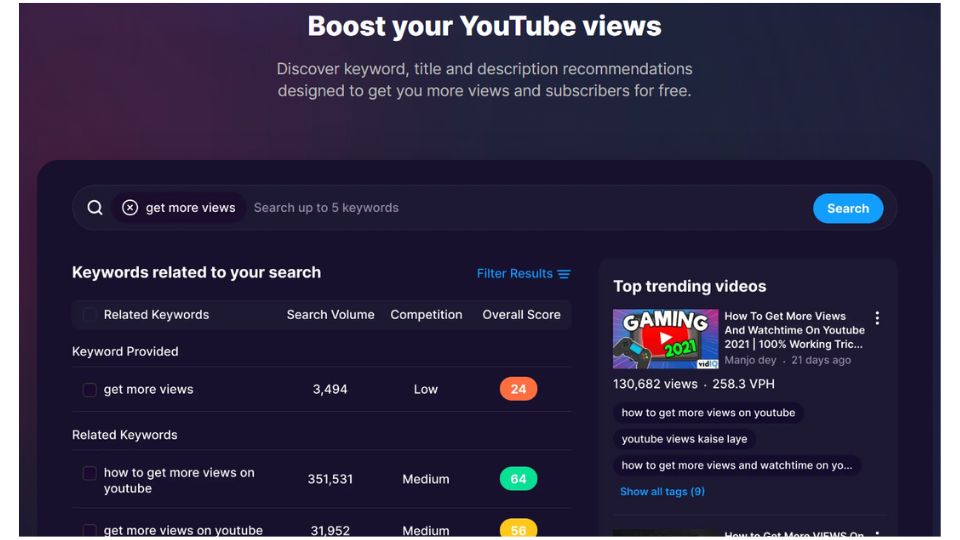Click the blue Search button
960x540 pixels.
(x=848, y=208)
